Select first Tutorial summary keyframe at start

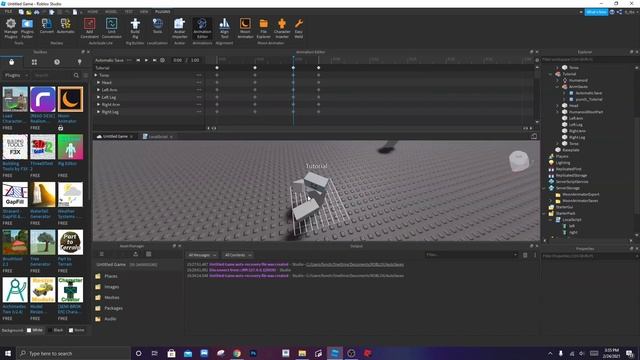point(217,68)
